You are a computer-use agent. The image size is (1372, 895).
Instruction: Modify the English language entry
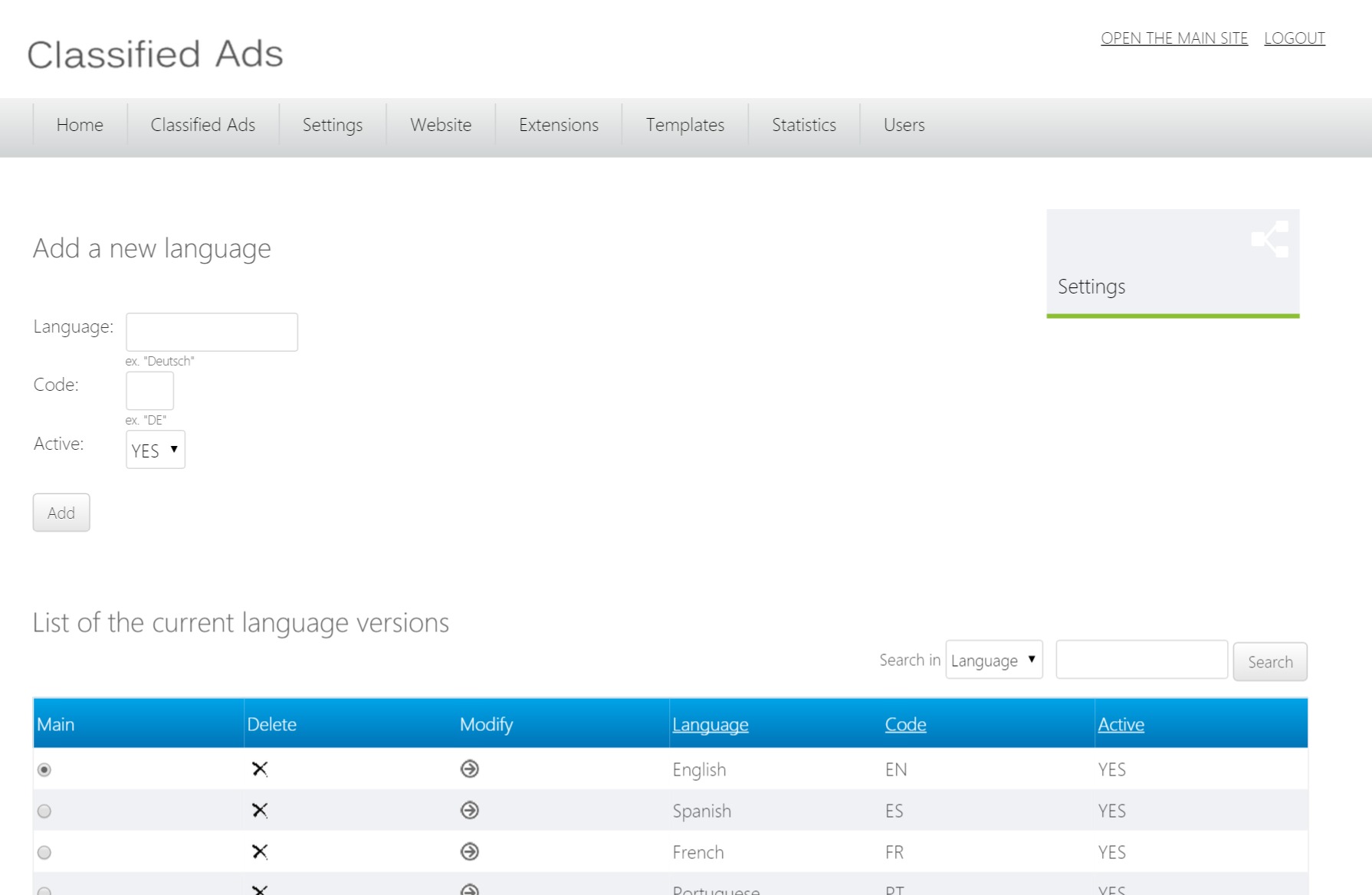[x=469, y=769]
